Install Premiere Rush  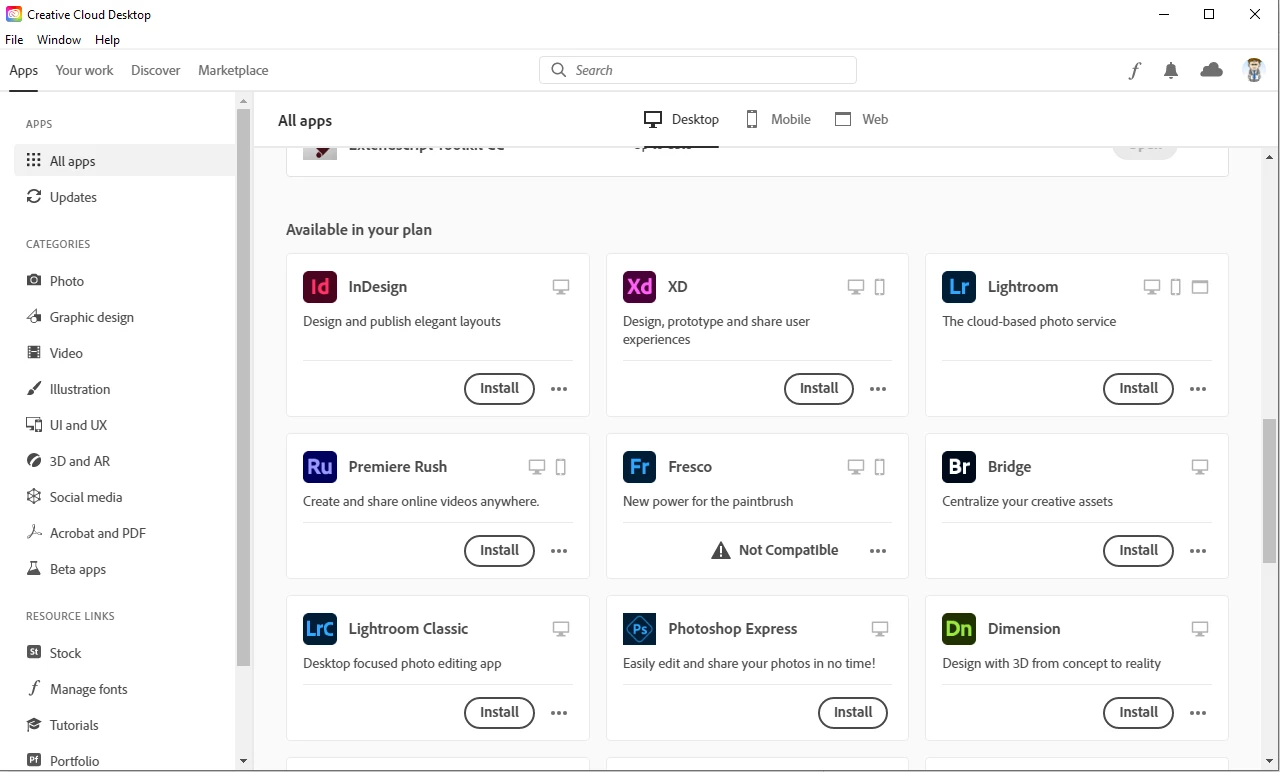499,550
